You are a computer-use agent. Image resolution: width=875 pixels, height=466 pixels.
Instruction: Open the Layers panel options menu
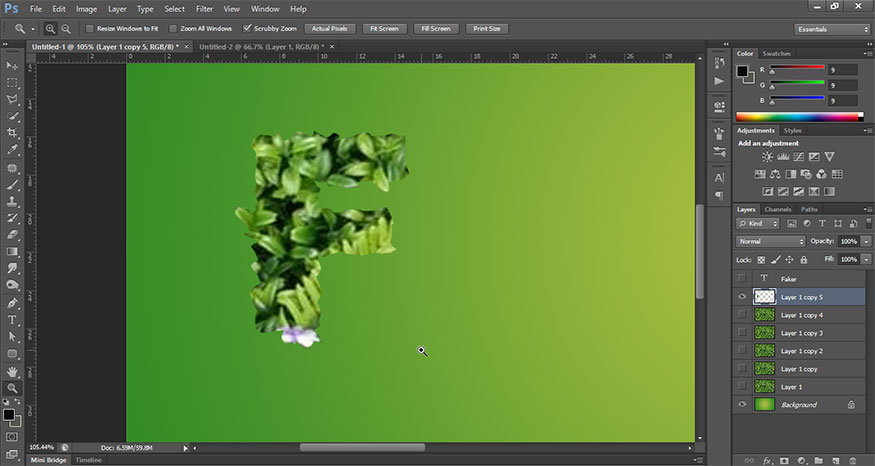point(867,209)
